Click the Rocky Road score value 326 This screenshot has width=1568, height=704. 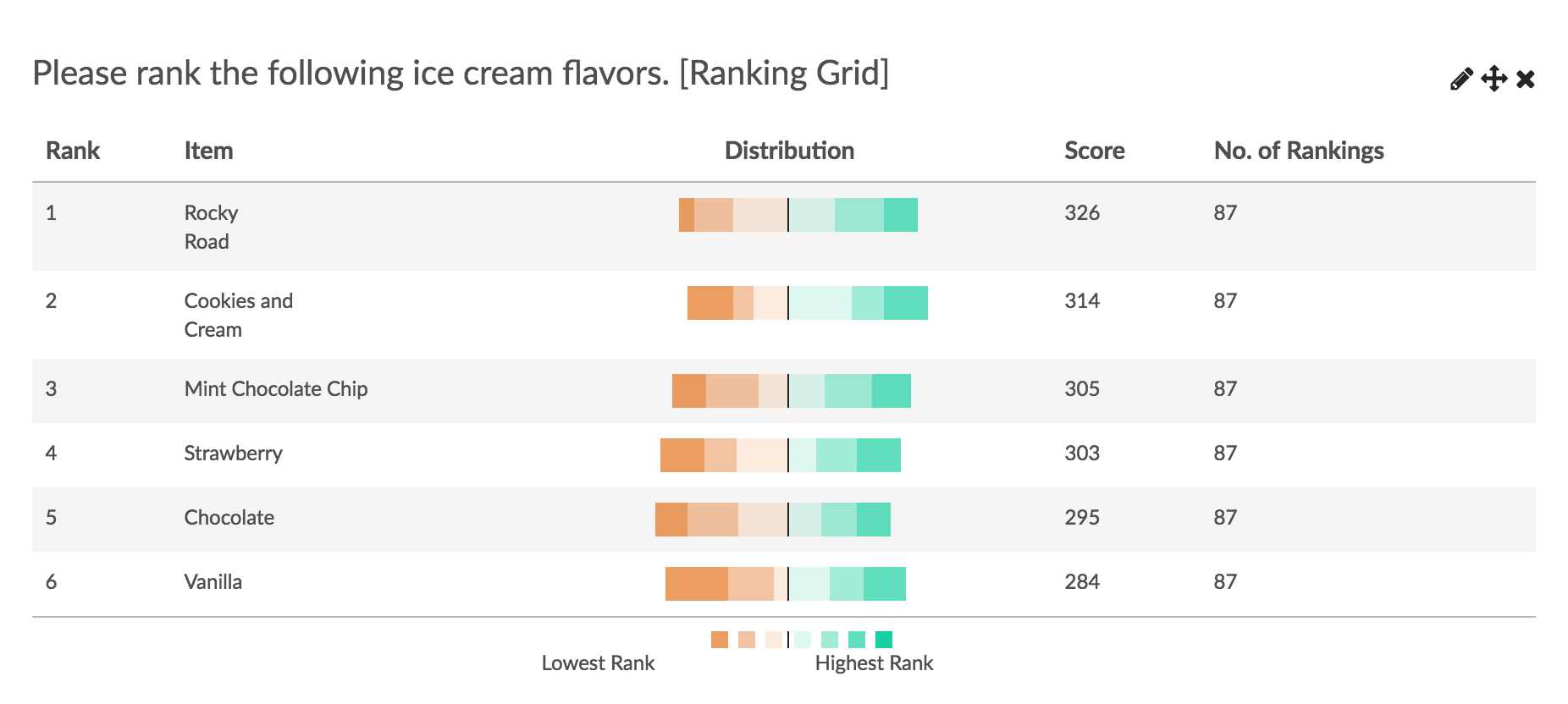(1082, 213)
